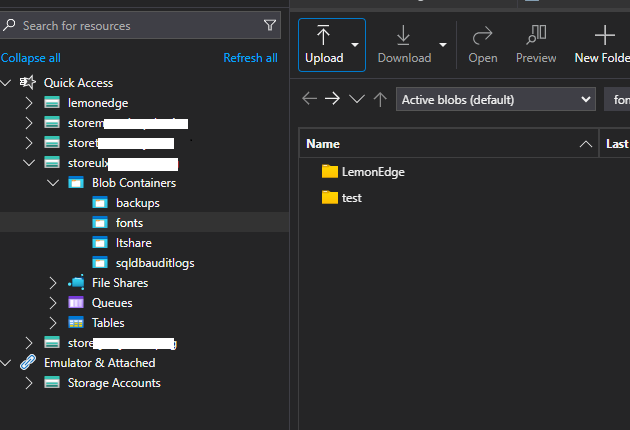Click the ltshare container icon
630x430 pixels.
[x=100, y=242]
